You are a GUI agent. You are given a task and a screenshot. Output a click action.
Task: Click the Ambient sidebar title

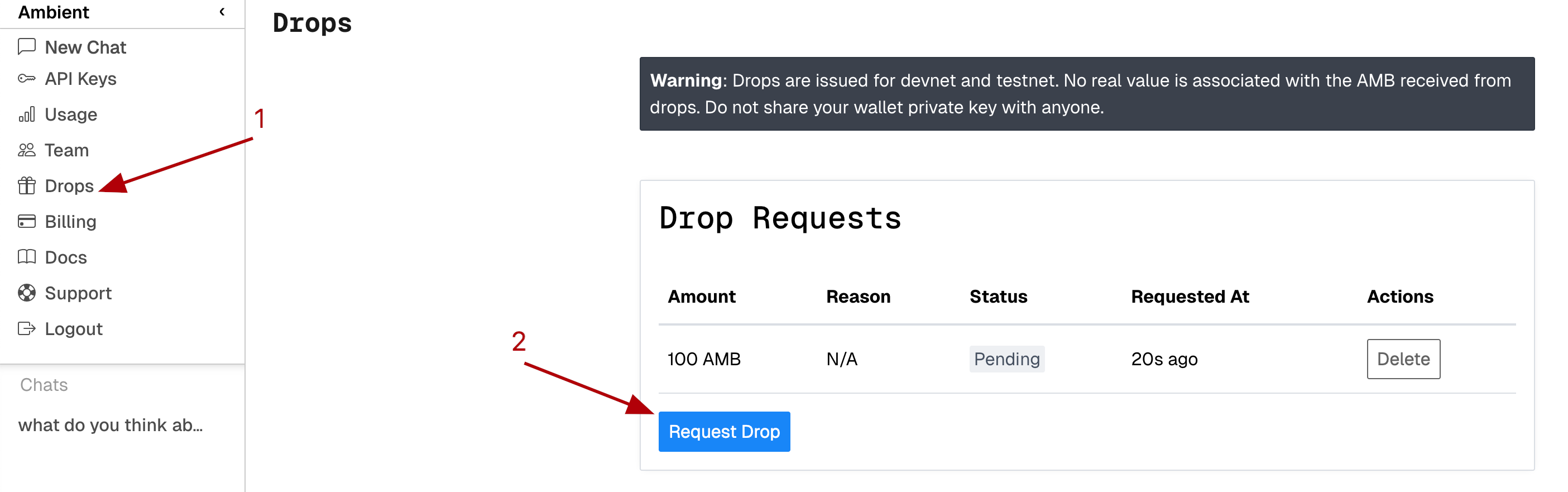[54, 12]
